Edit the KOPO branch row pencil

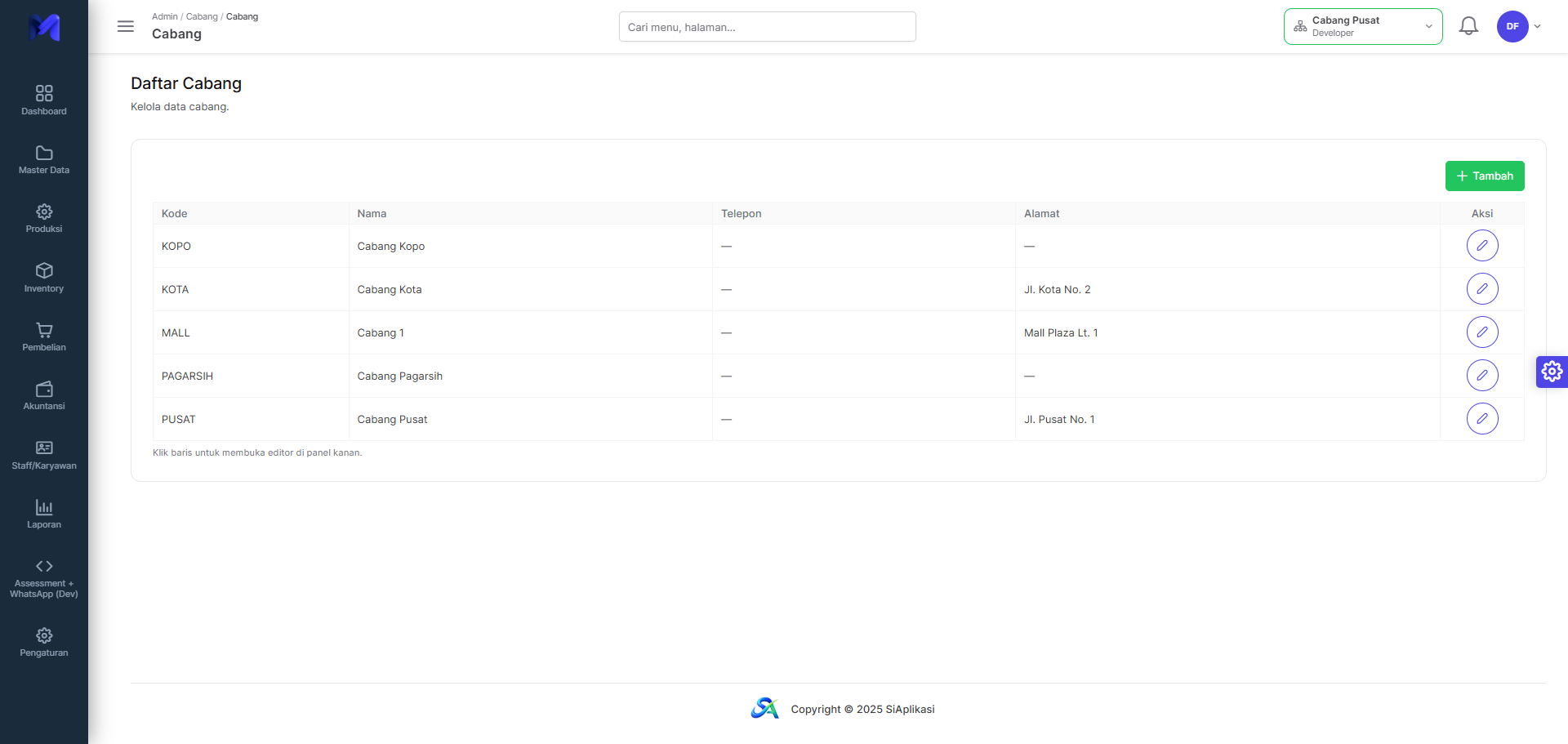tap(1482, 246)
